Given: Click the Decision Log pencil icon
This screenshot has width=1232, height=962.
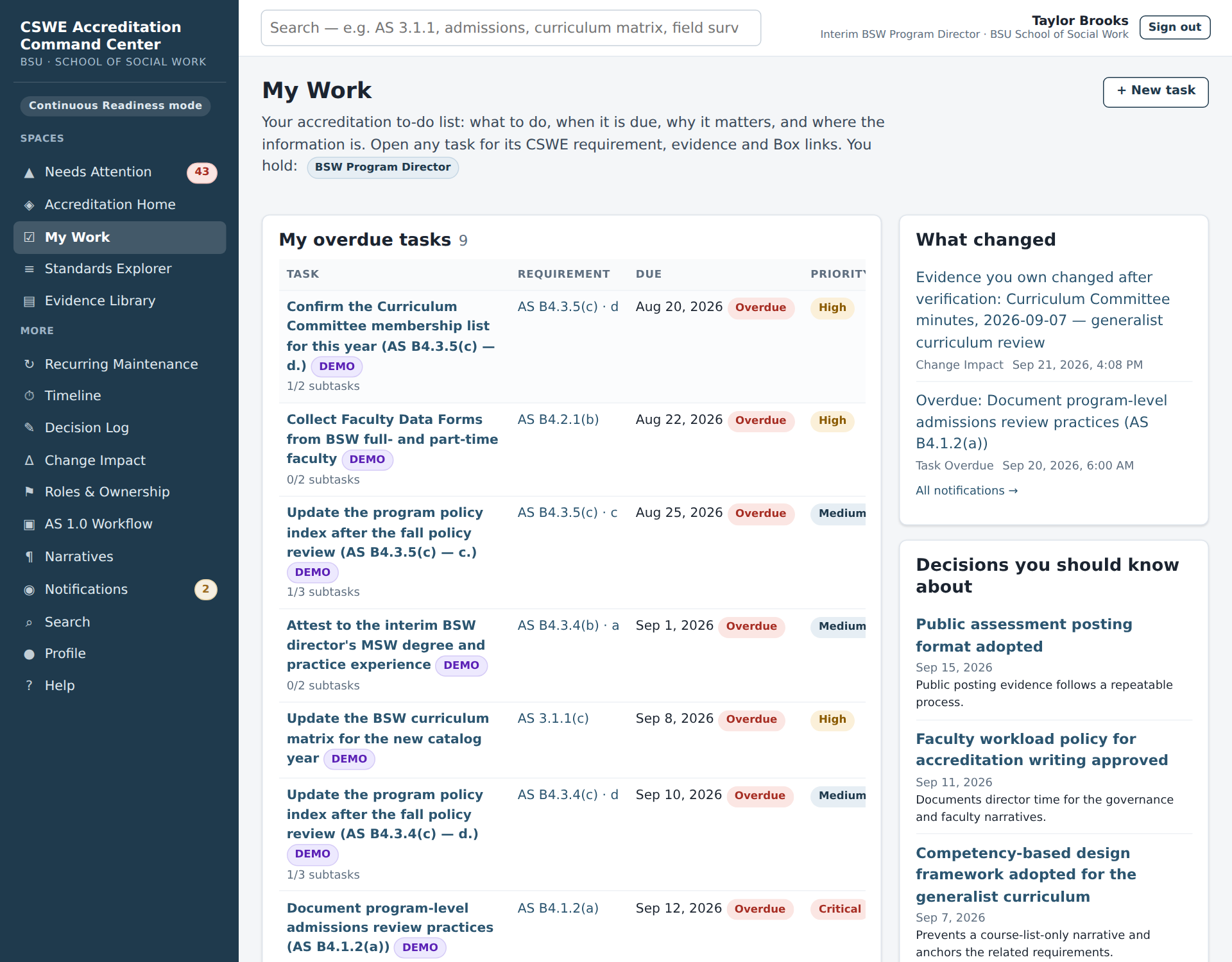Looking at the screenshot, I should click(29, 428).
